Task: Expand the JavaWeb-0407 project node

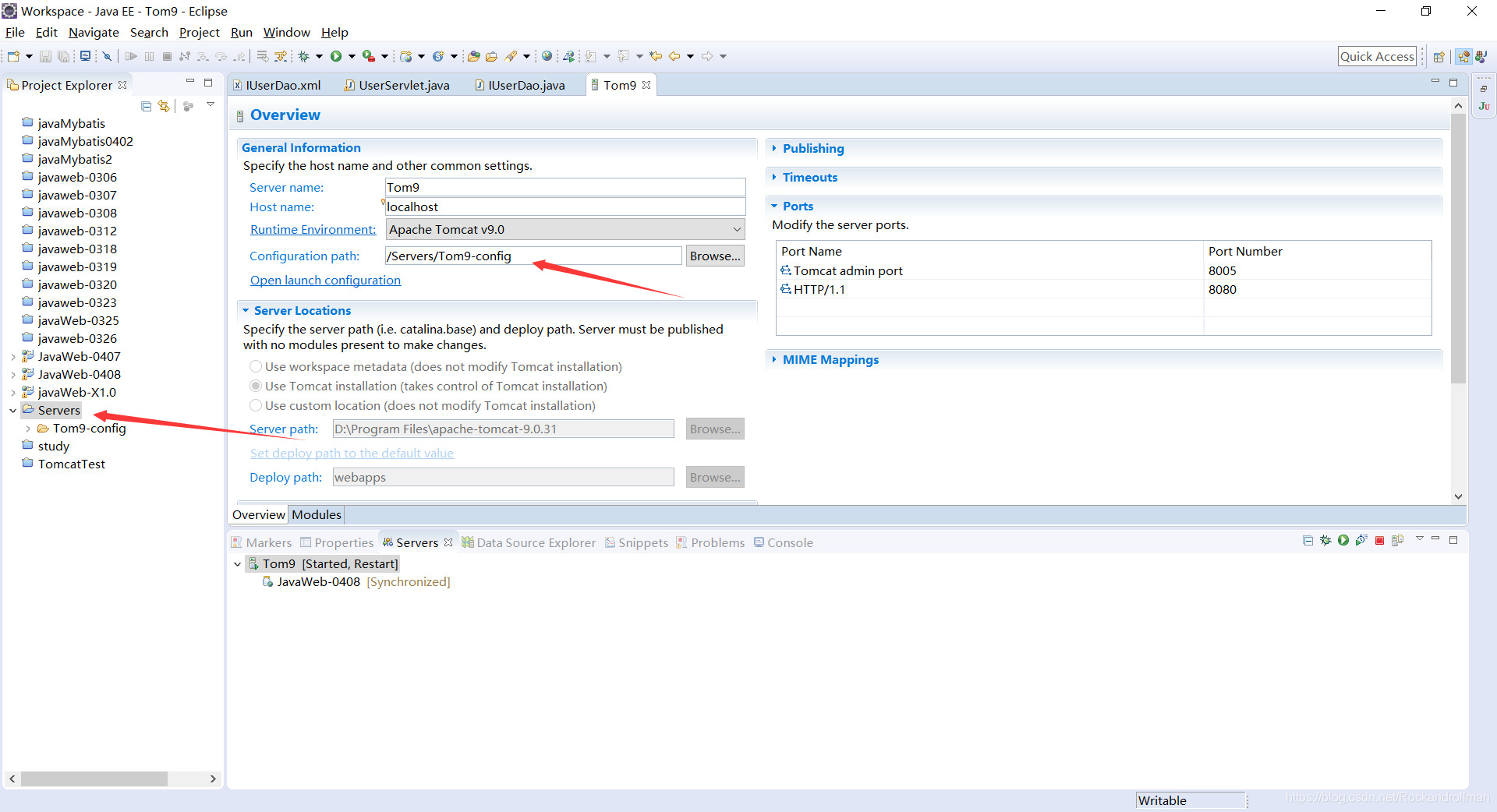Action: click(x=13, y=356)
